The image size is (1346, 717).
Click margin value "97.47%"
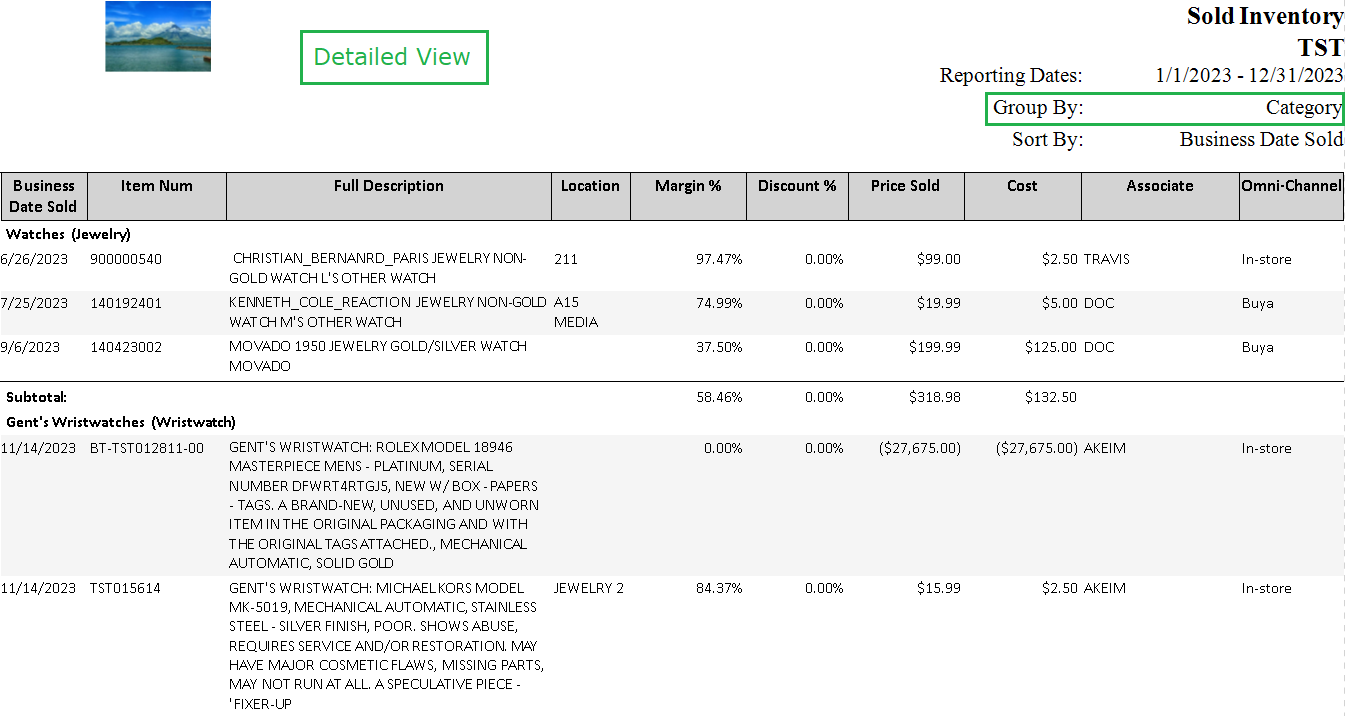pyautogui.click(x=719, y=259)
